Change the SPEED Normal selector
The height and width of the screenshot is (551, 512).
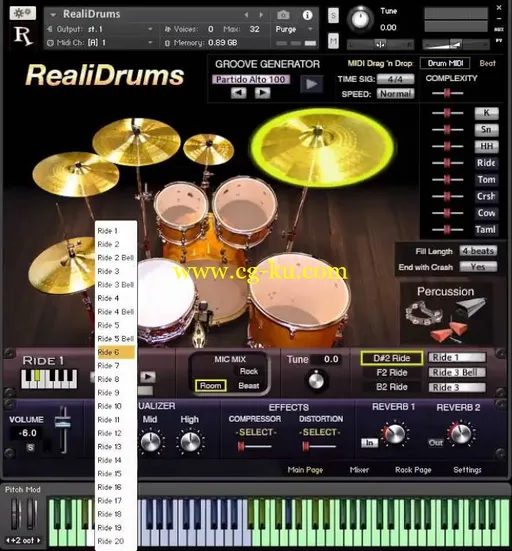395,94
